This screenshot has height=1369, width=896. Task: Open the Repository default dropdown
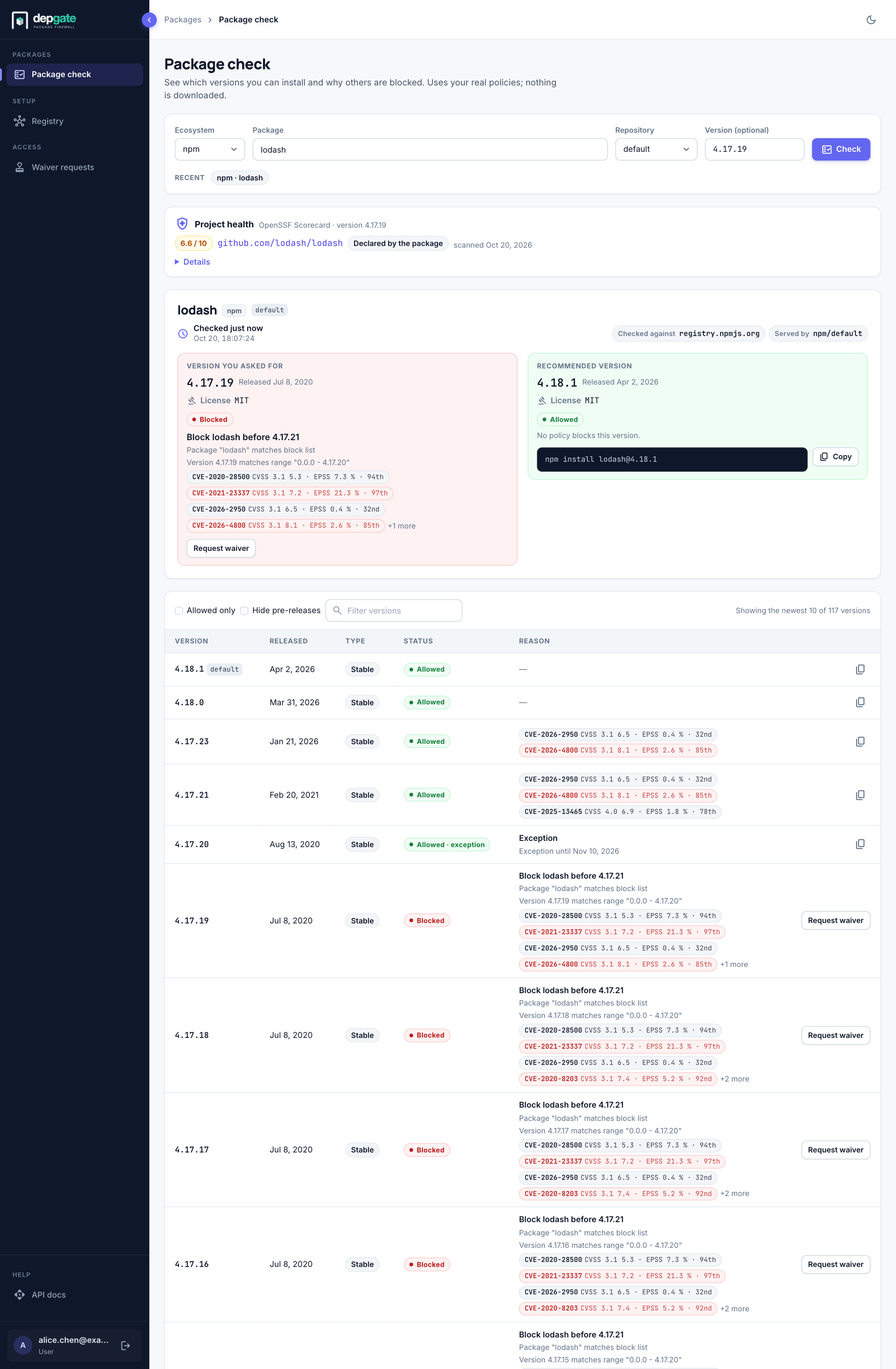656,149
